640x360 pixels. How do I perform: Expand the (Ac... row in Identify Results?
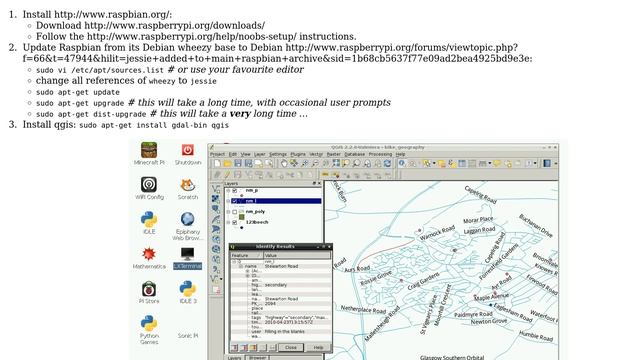247,271
